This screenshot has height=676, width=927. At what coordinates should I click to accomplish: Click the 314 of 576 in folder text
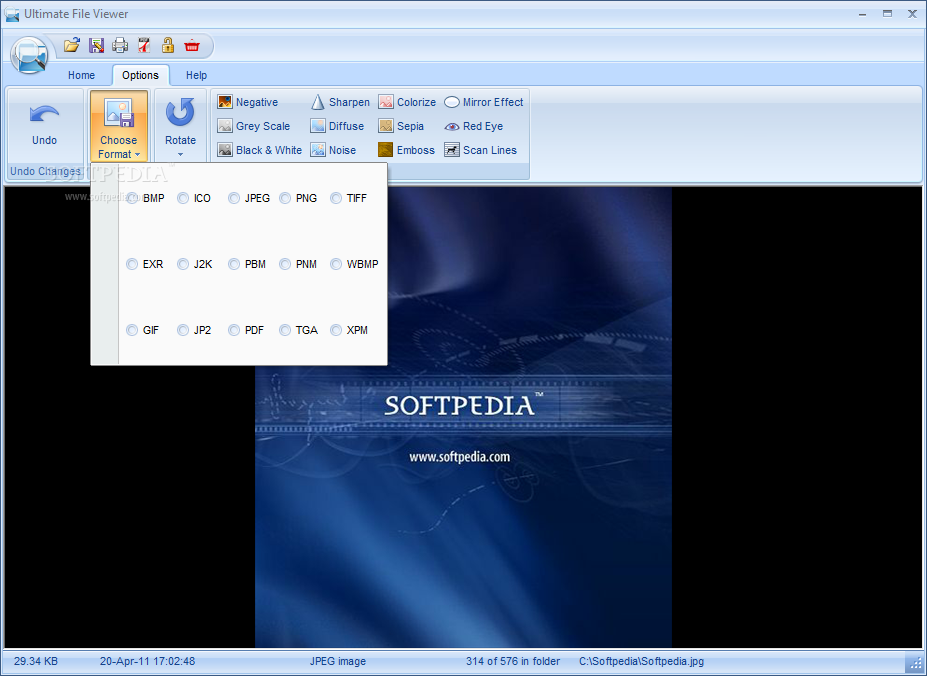tap(513, 661)
